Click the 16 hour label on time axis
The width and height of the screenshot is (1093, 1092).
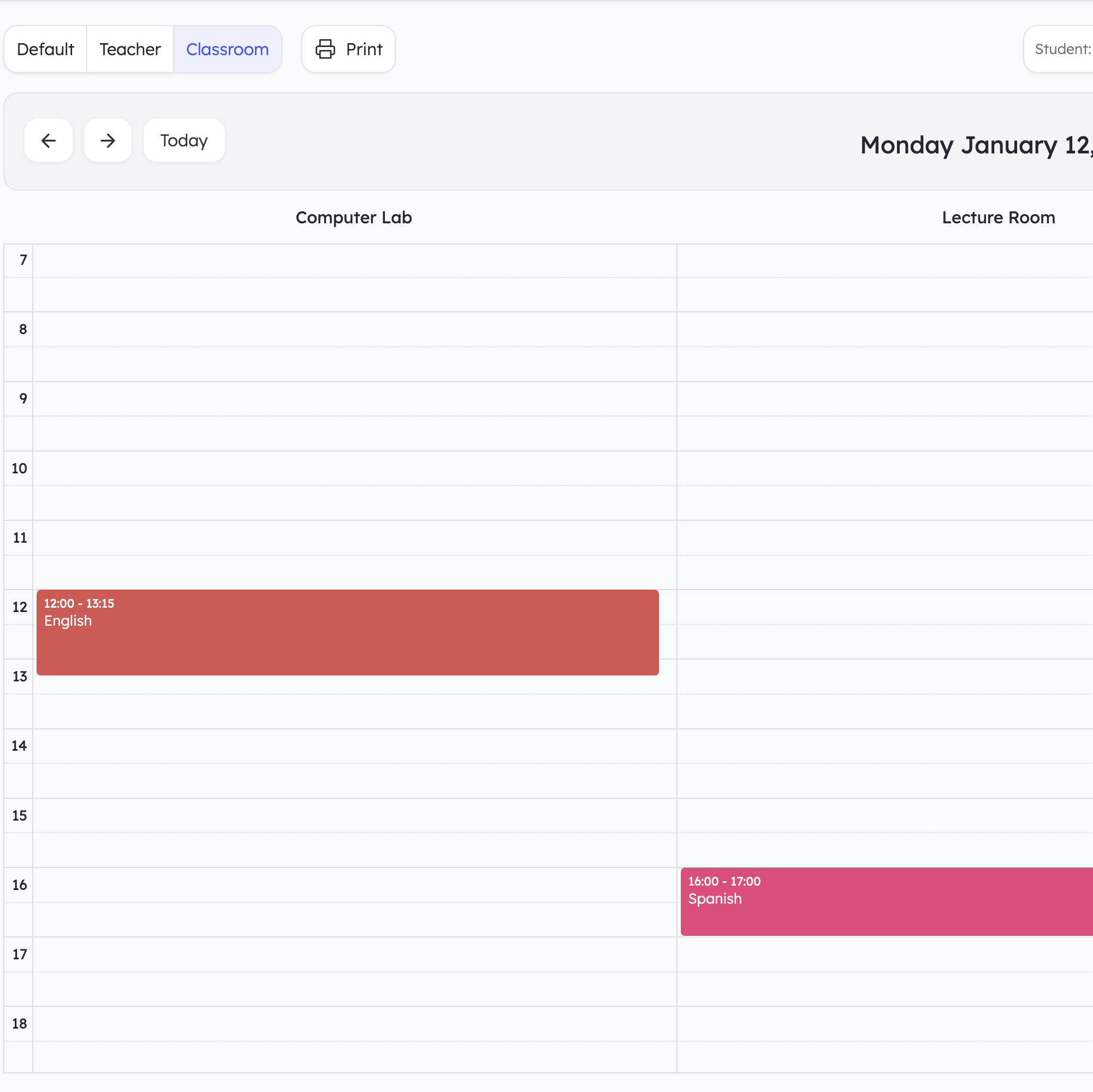pyautogui.click(x=19, y=885)
